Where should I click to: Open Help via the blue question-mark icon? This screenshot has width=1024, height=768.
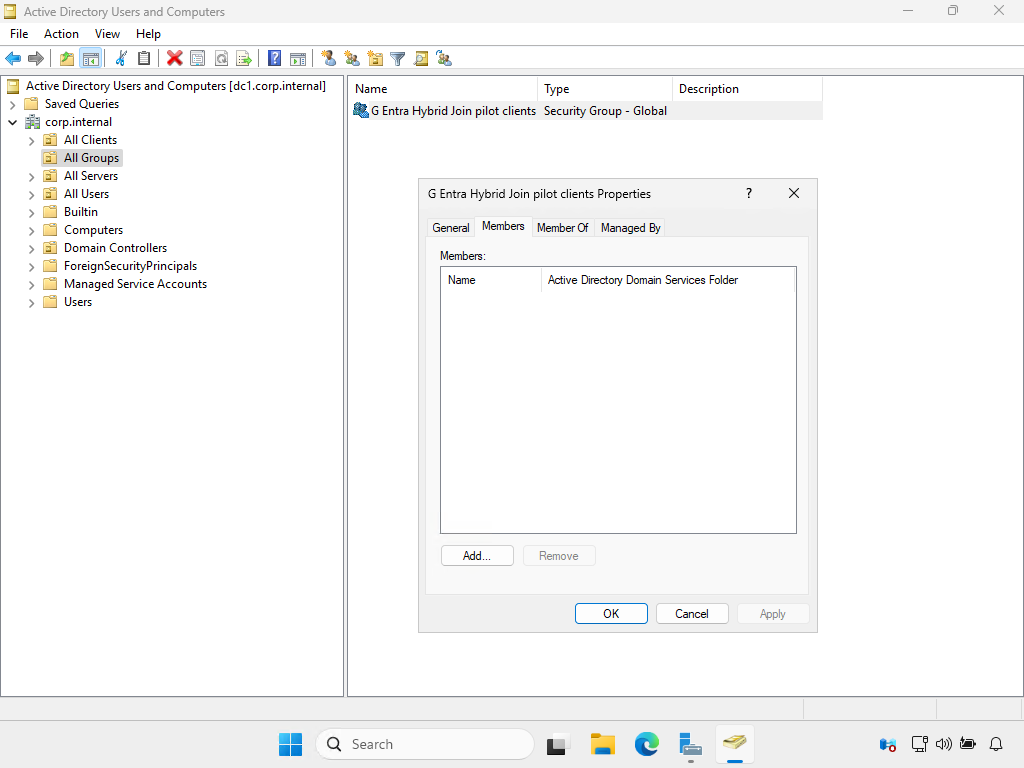[x=275, y=59]
